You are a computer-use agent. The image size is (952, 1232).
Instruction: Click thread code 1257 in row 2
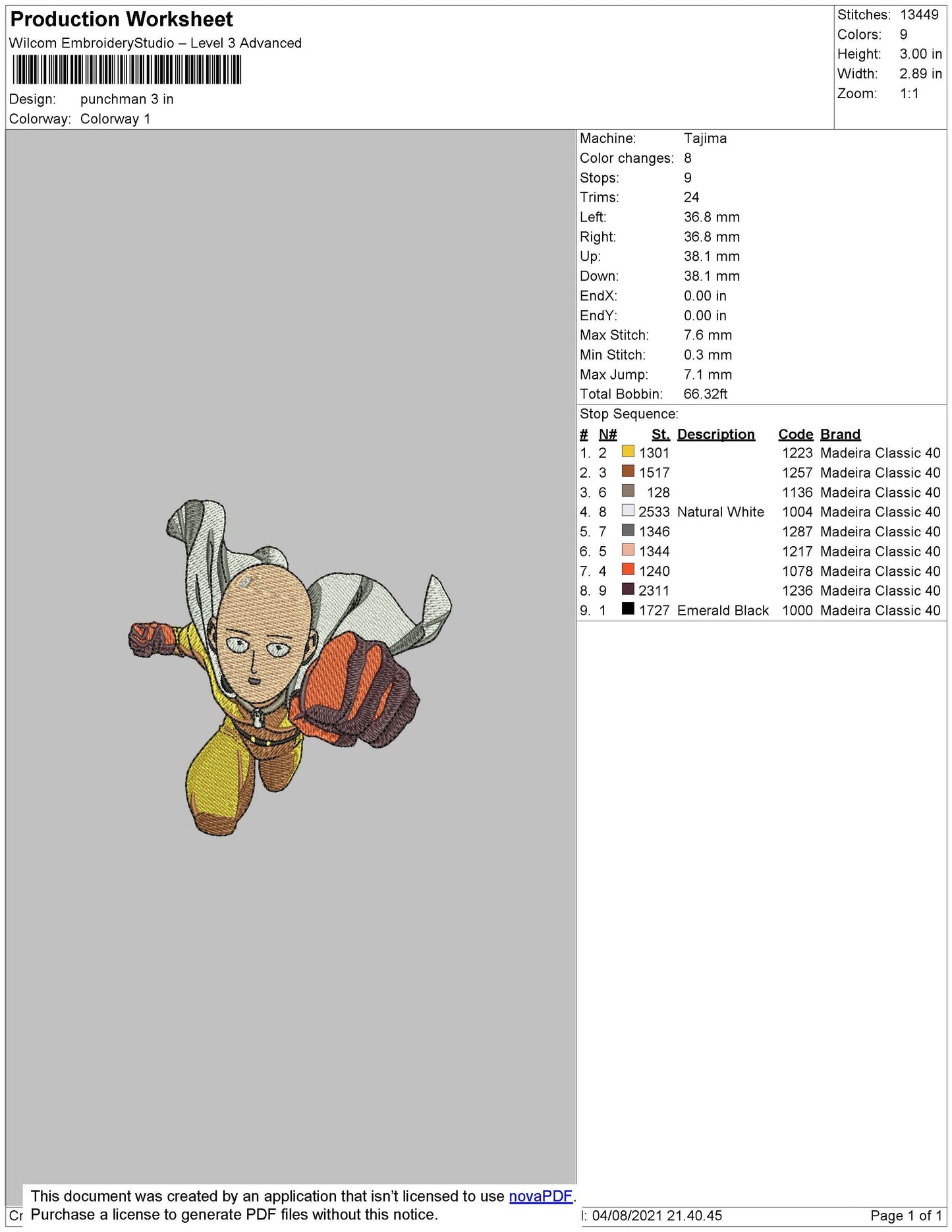pyautogui.click(x=797, y=473)
